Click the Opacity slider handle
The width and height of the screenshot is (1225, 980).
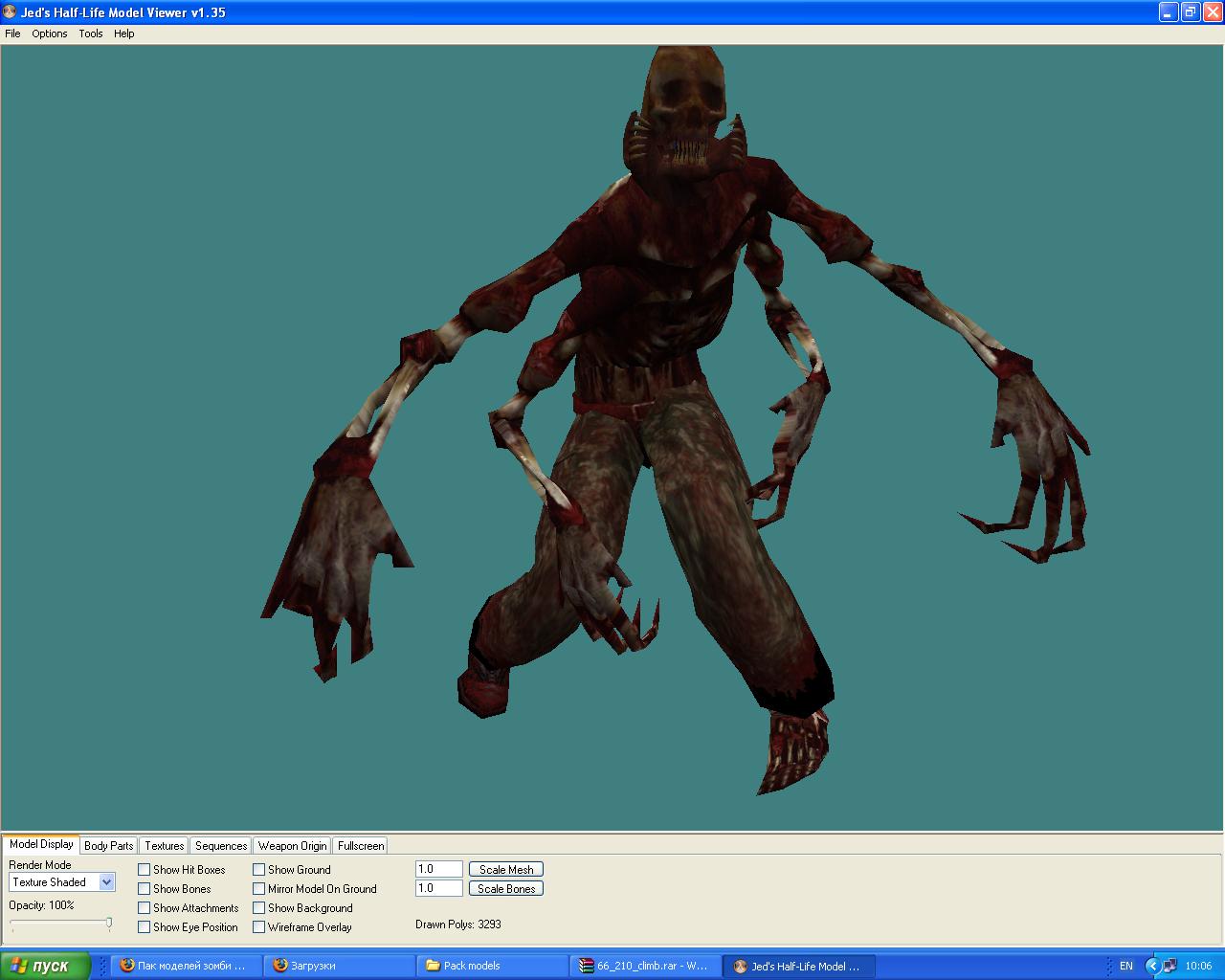coord(109,924)
